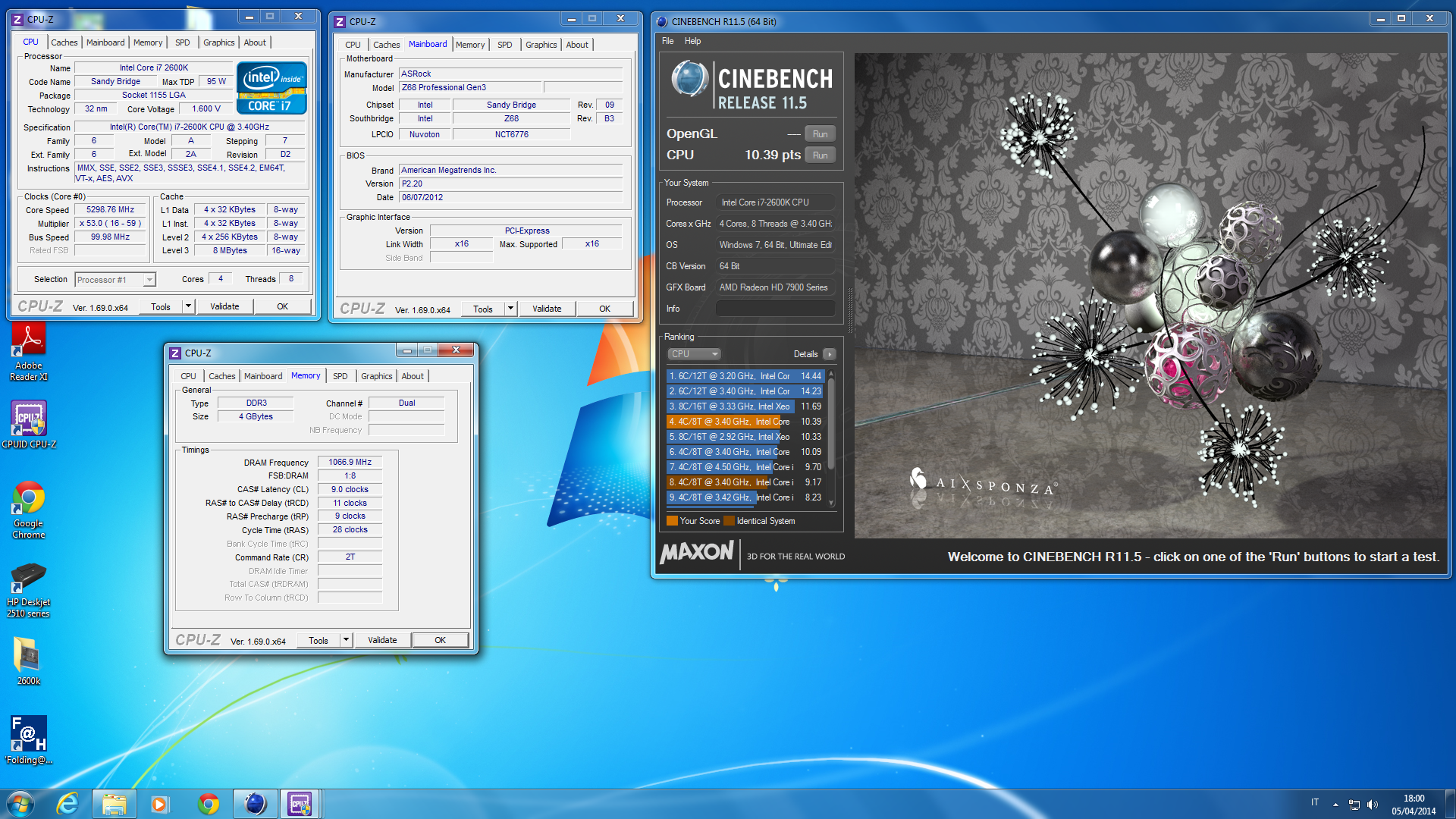Click Your Score orange legend swatch
This screenshot has width=1456, height=819.
[x=672, y=521]
